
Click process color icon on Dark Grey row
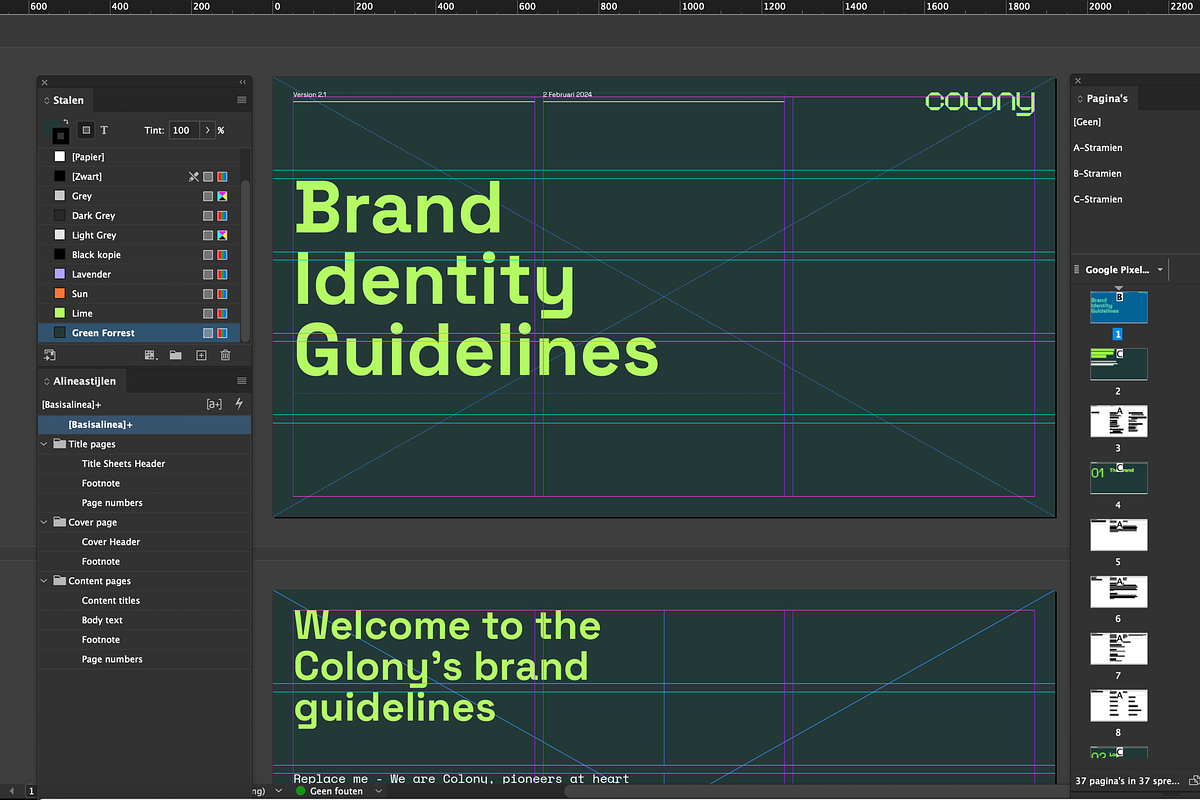tap(208, 215)
